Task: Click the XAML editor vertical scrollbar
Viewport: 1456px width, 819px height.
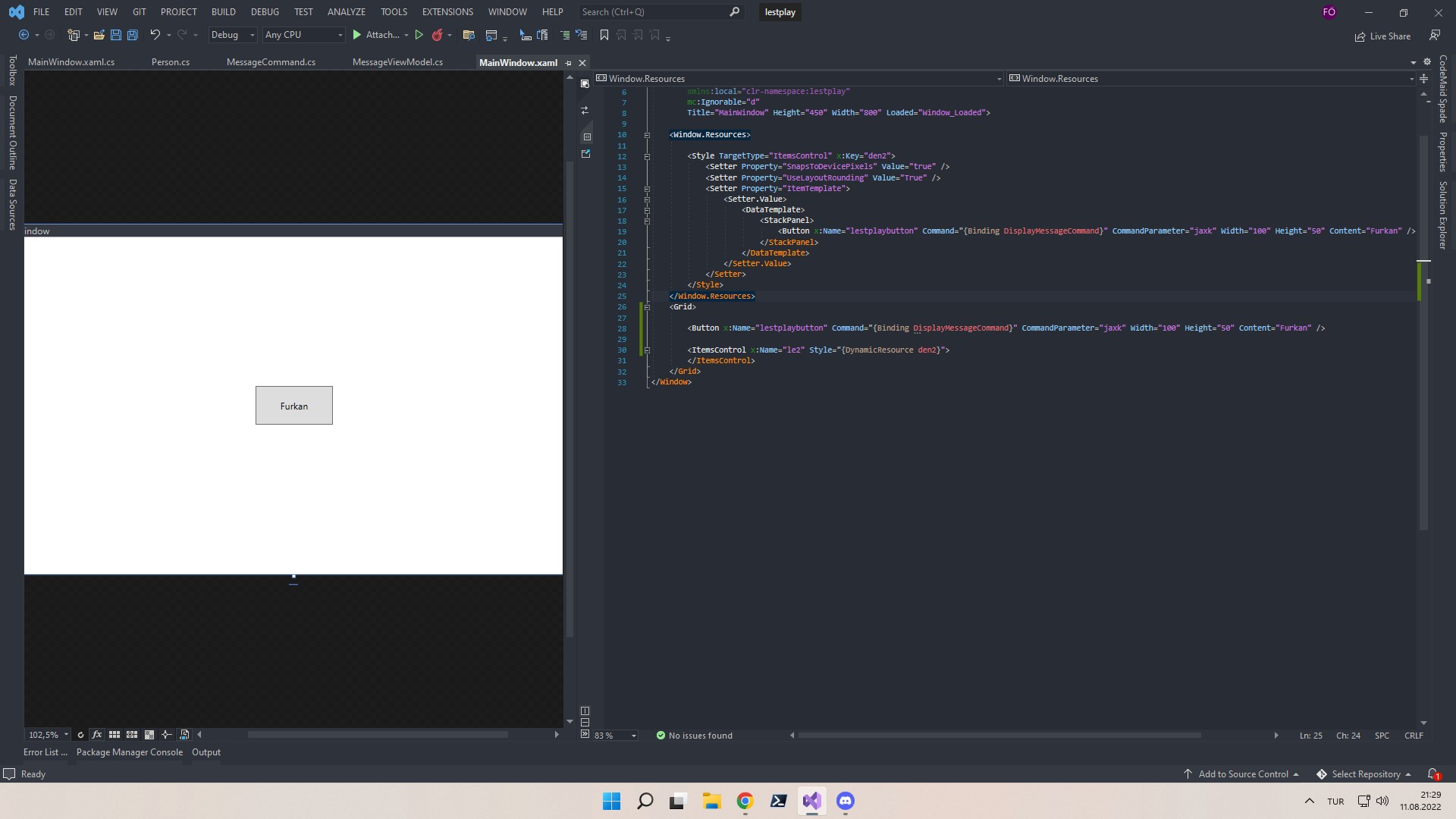Action: click(x=1423, y=332)
